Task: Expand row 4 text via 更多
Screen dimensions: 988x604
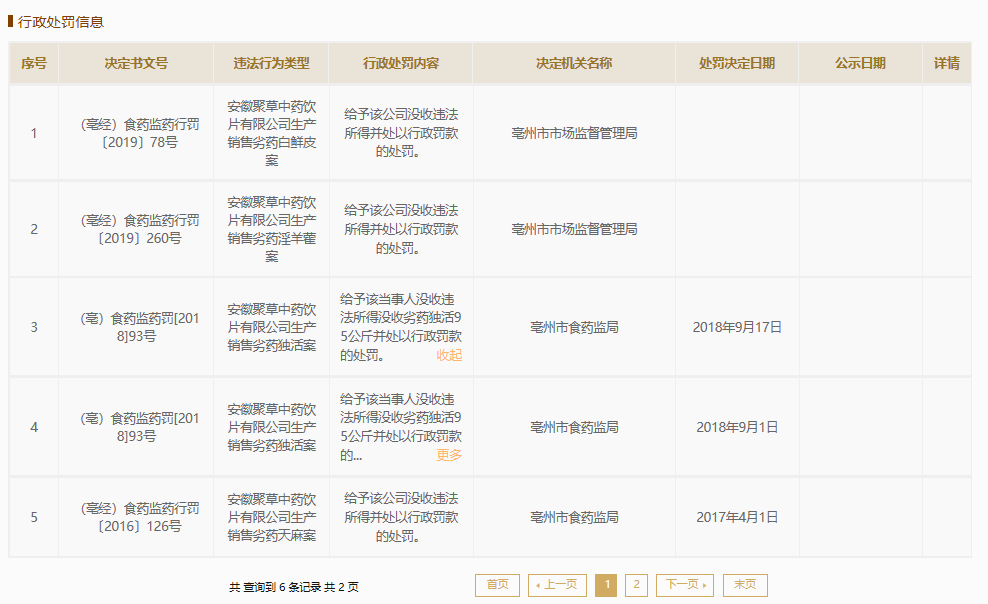Action: [x=449, y=455]
